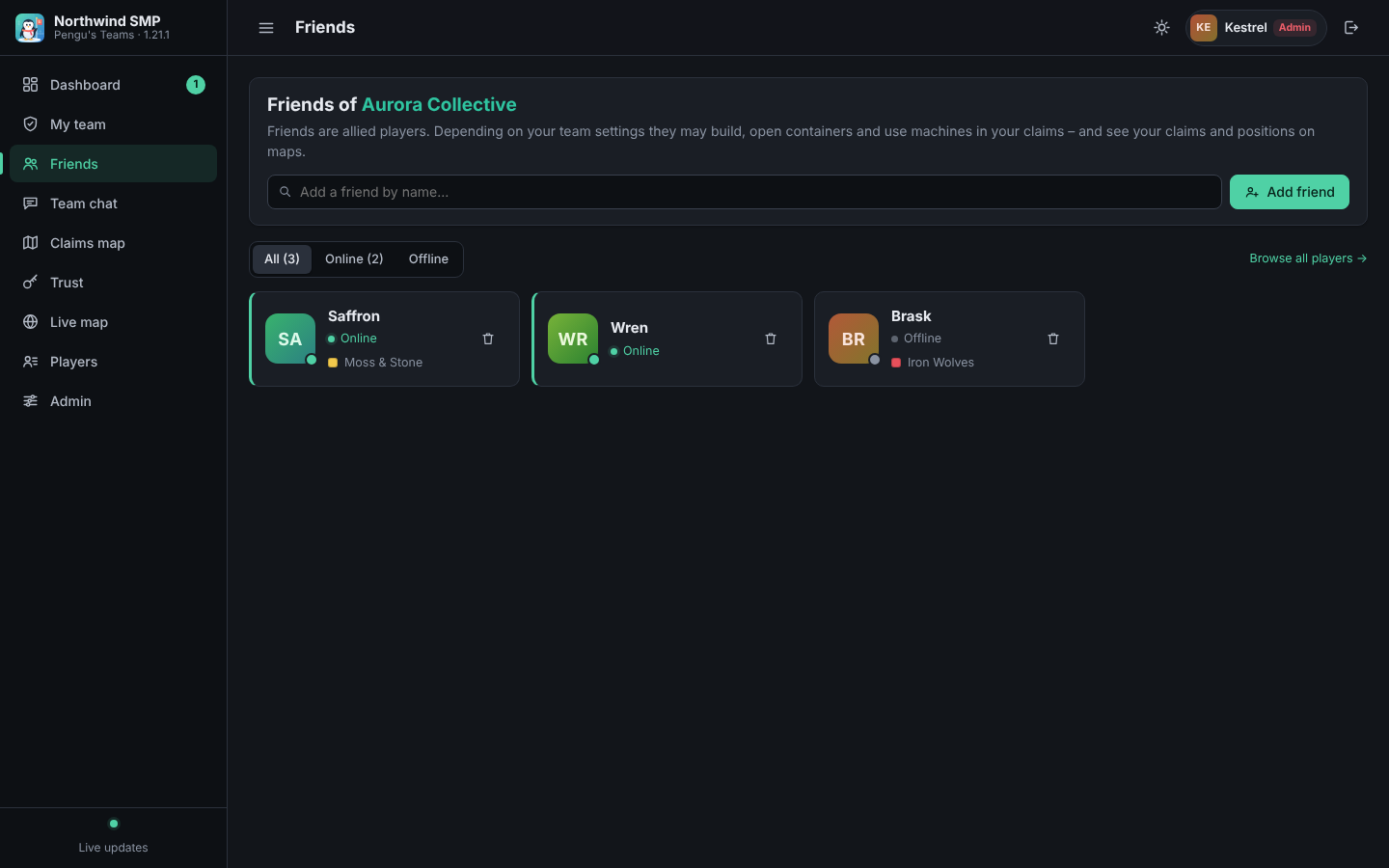Open the Claims map page

click(113, 243)
